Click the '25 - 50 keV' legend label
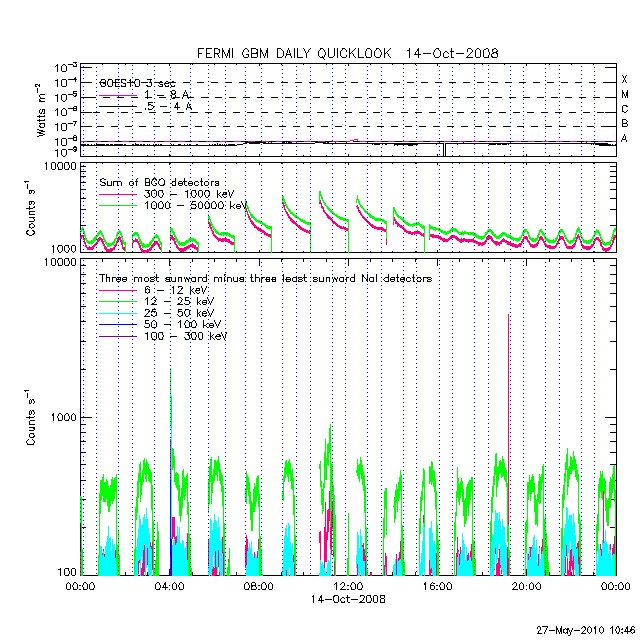This screenshot has width=640, height=640. 179,313
